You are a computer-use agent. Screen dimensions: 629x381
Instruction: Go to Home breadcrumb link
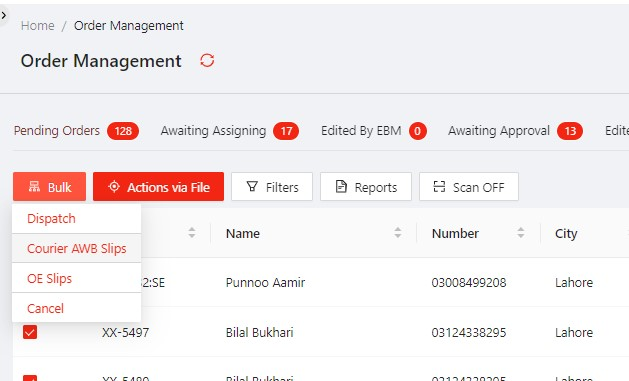(x=38, y=26)
